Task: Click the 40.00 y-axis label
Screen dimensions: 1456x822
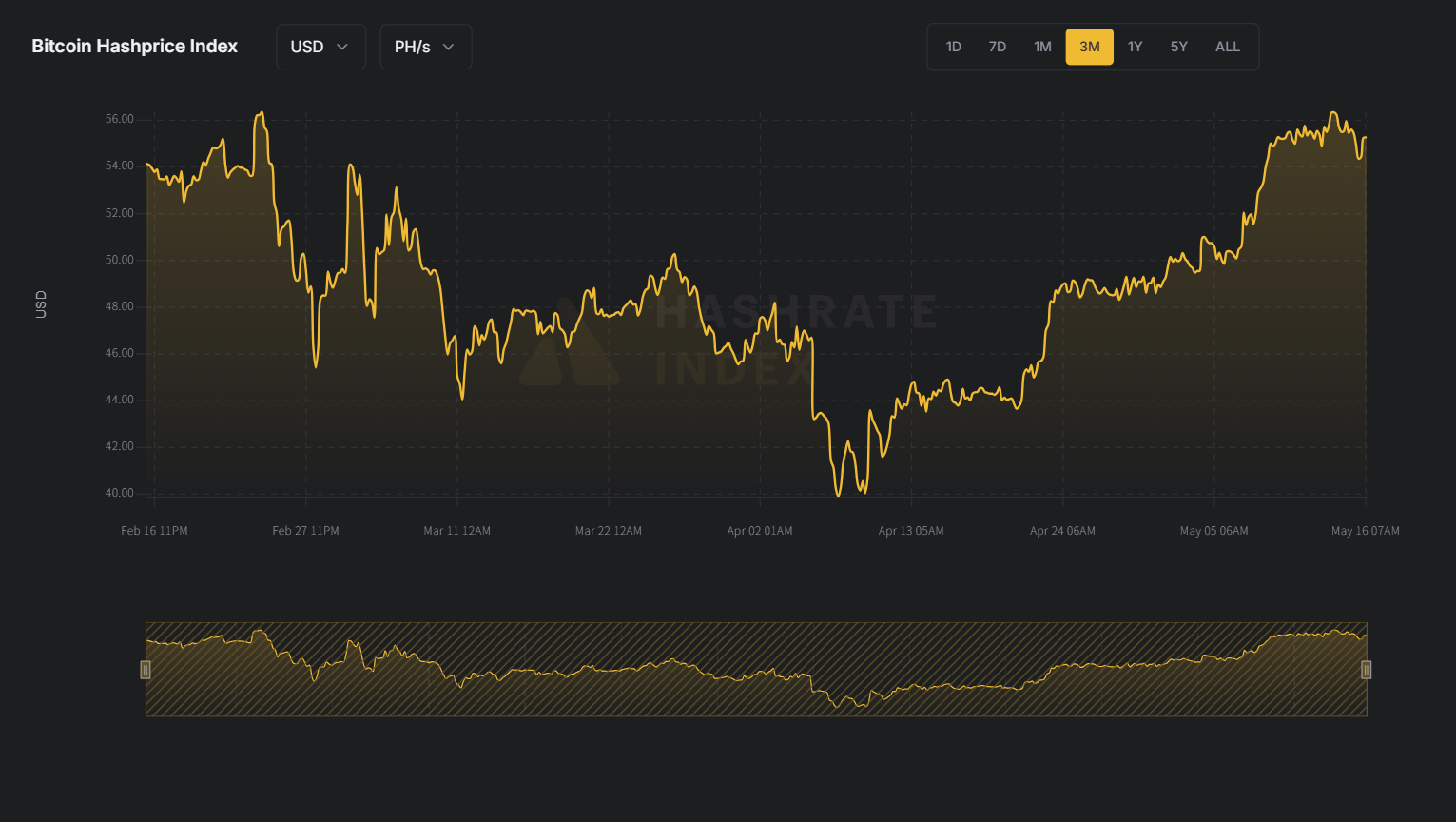Action: 120,493
